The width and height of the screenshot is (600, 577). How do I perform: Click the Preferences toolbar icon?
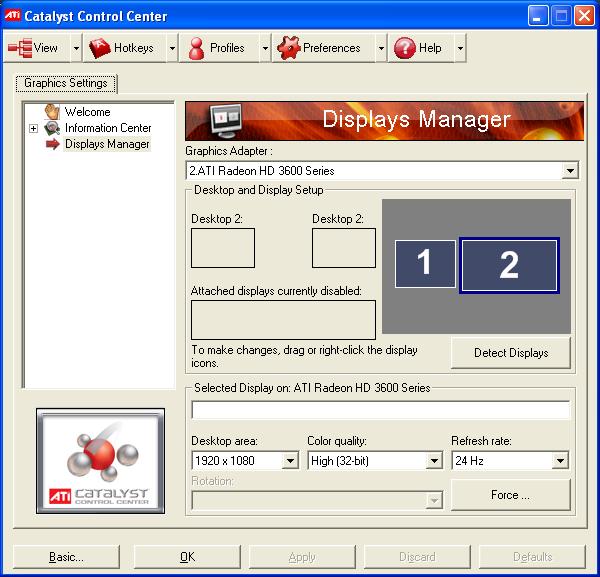pyautogui.click(x=287, y=48)
